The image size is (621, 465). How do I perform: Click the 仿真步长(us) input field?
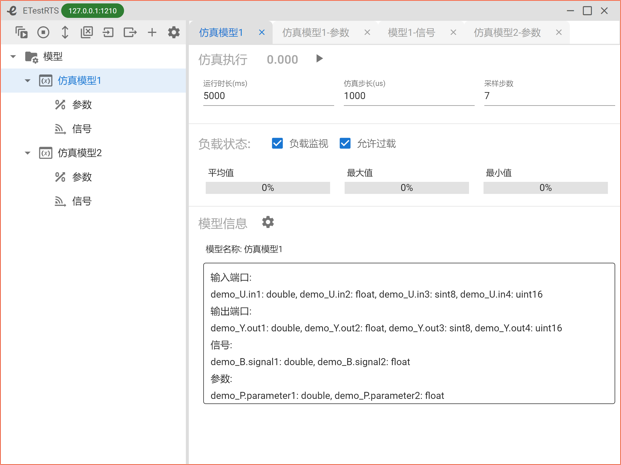click(409, 96)
